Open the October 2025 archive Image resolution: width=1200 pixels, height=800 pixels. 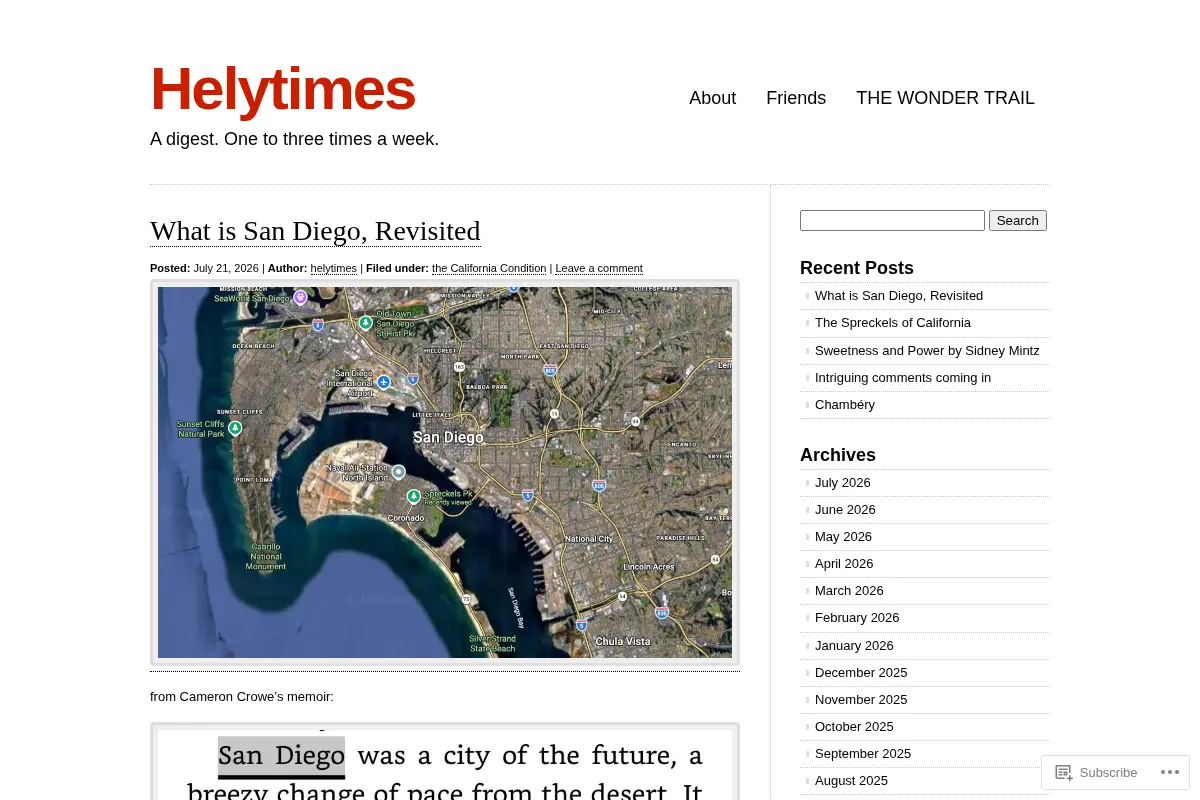coord(854,726)
